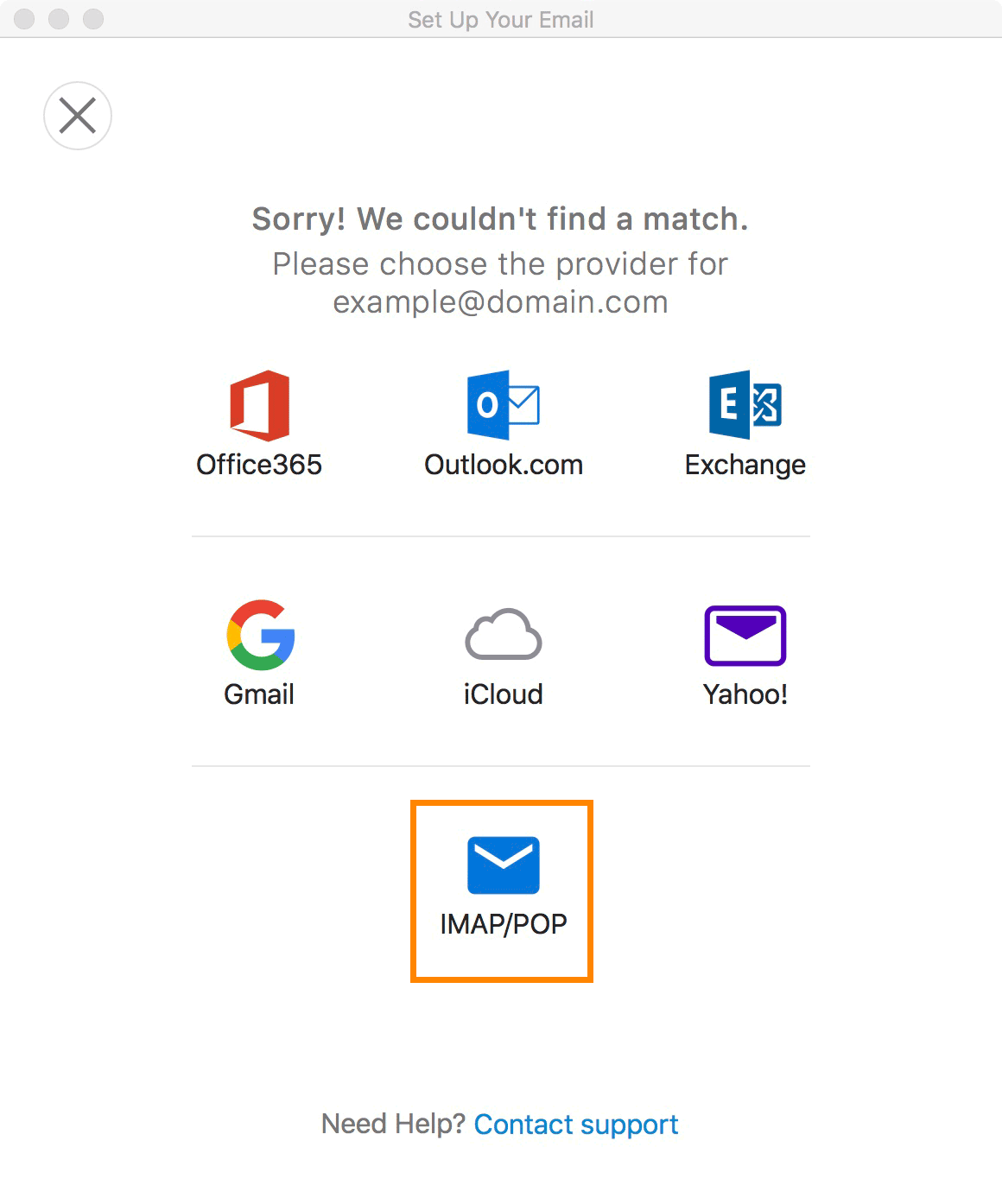The image size is (1002, 1204).
Task: Click the first gray window close light
Action: point(25,19)
